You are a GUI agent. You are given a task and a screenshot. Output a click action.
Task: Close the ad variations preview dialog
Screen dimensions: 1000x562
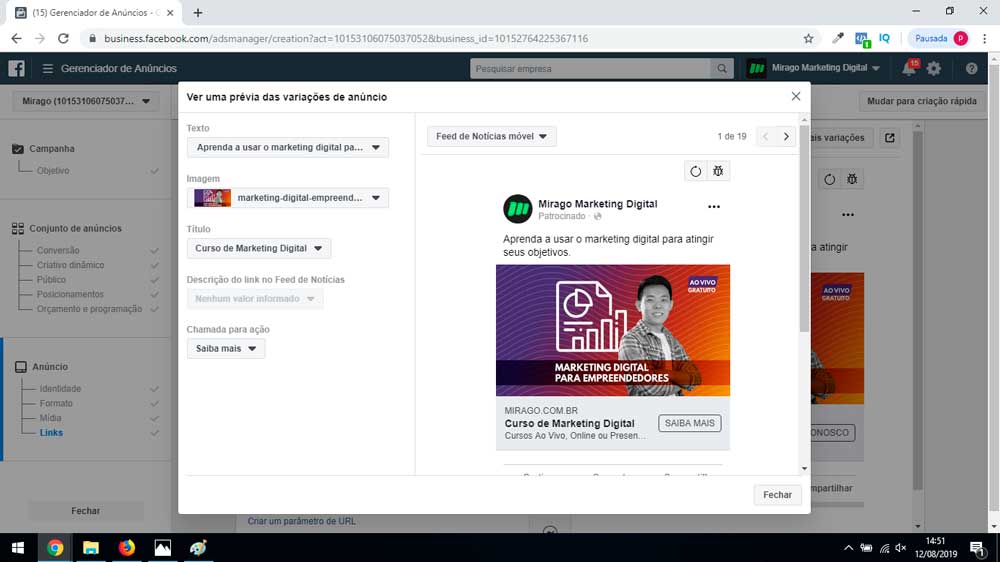(x=795, y=96)
